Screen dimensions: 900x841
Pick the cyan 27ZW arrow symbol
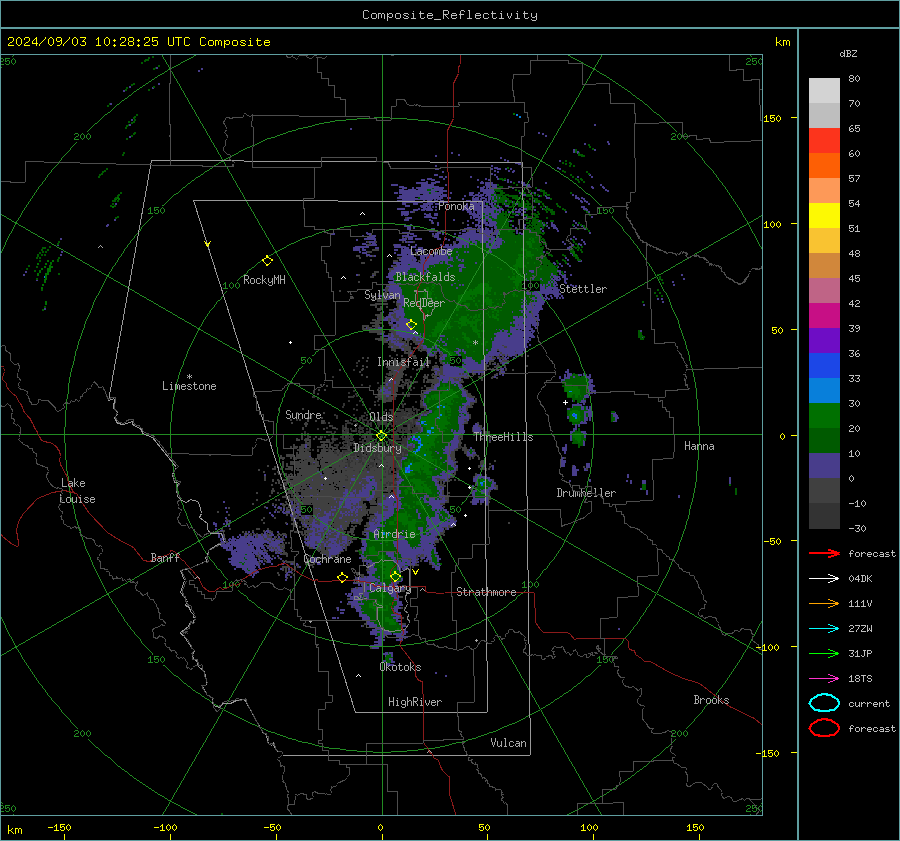824,629
